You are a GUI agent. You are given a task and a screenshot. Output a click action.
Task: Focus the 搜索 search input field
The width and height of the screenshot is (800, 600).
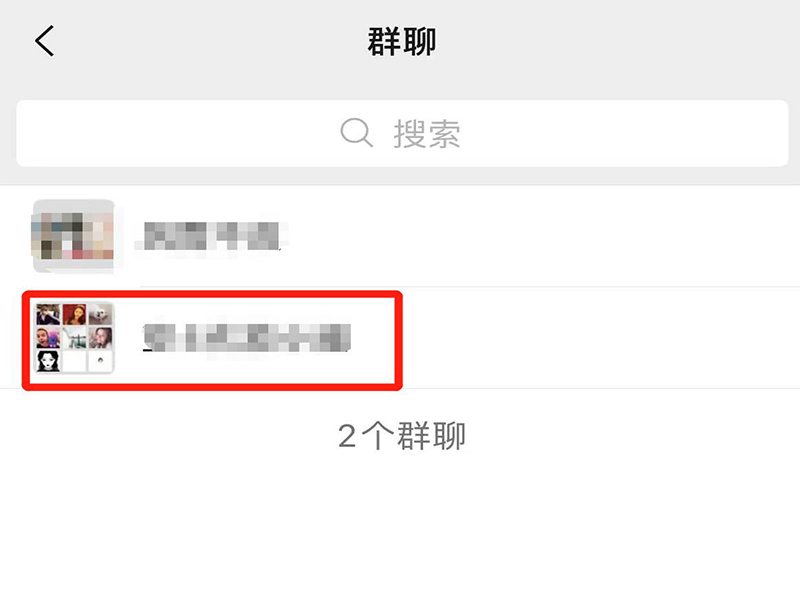[402, 133]
